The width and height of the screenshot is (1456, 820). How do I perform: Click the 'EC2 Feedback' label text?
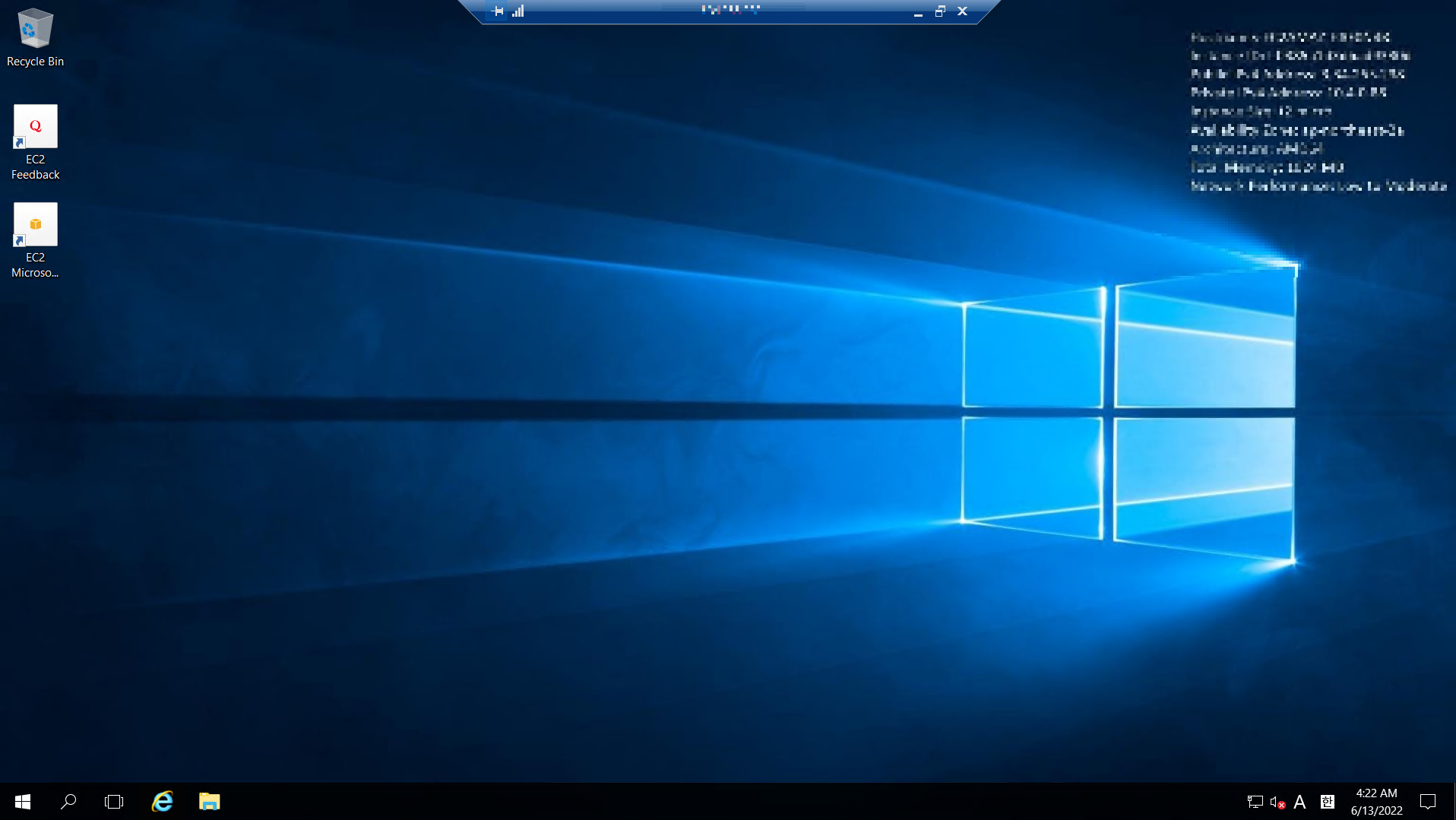point(35,167)
